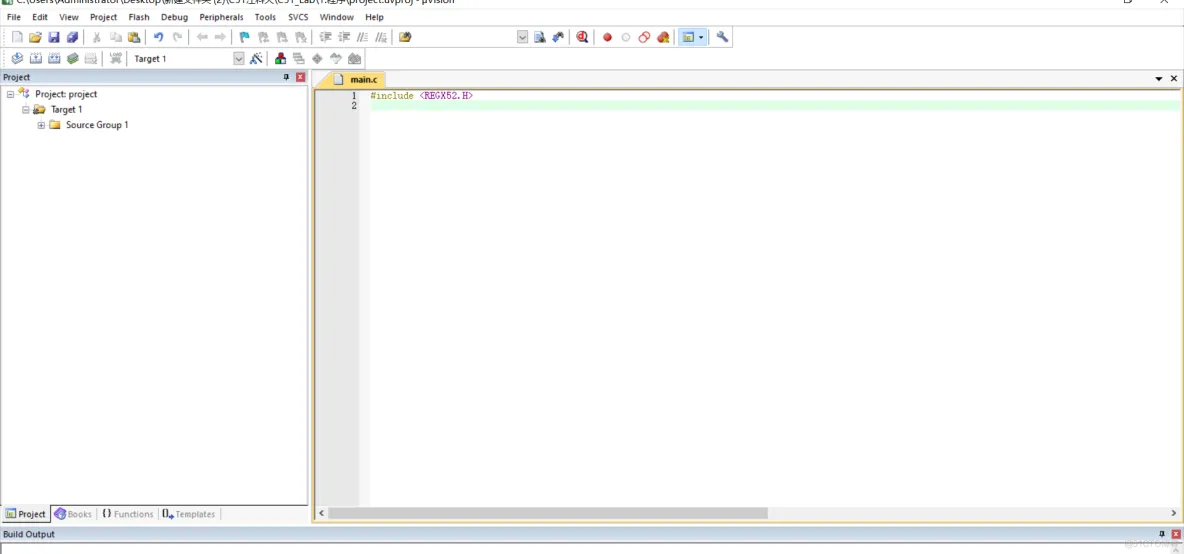Image resolution: width=1184 pixels, height=554 pixels.
Task: Switch to the Books tab
Action: pos(74,514)
